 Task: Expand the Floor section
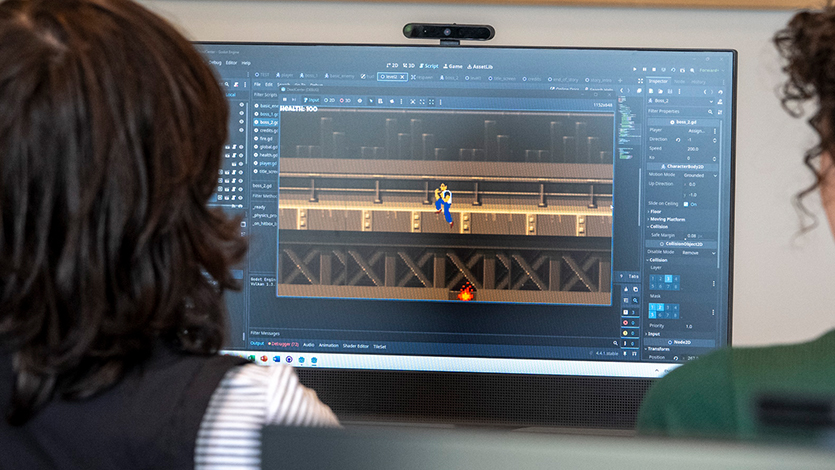pos(656,212)
